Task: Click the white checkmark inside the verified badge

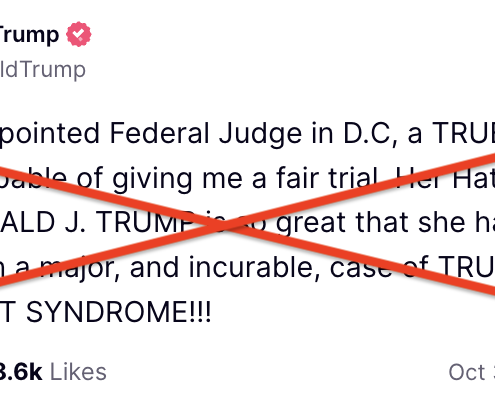Action: point(79,34)
